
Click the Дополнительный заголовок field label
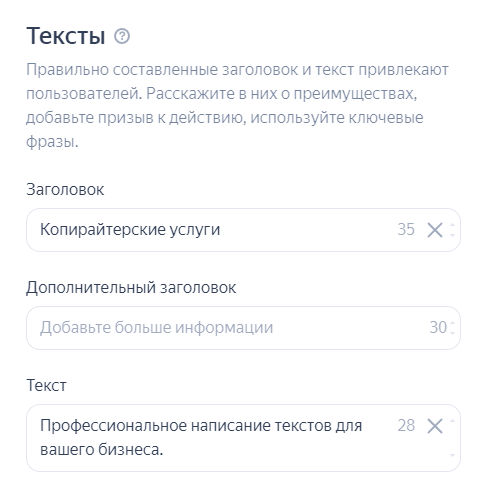pyautogui.click(x=131, y=287)
